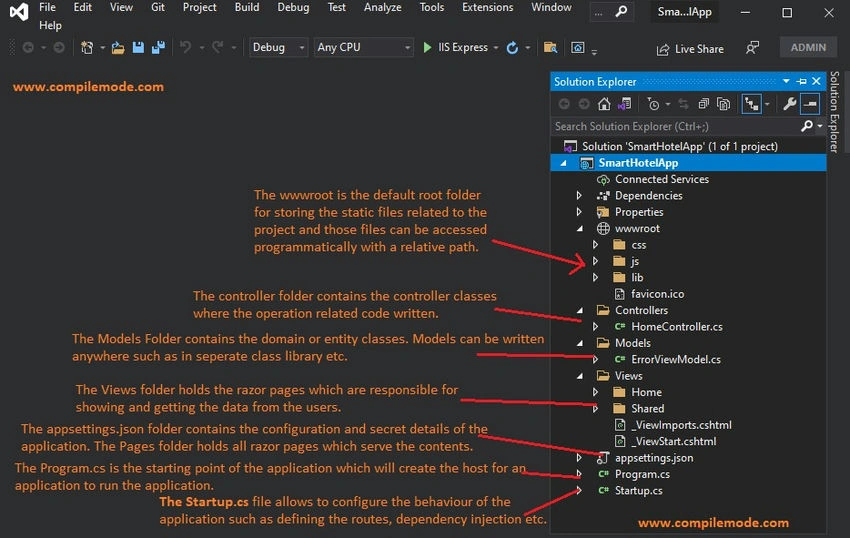850x538 pixels.
Task: Click the Visual Studio search magnifier icon
Action: (621, 11)
